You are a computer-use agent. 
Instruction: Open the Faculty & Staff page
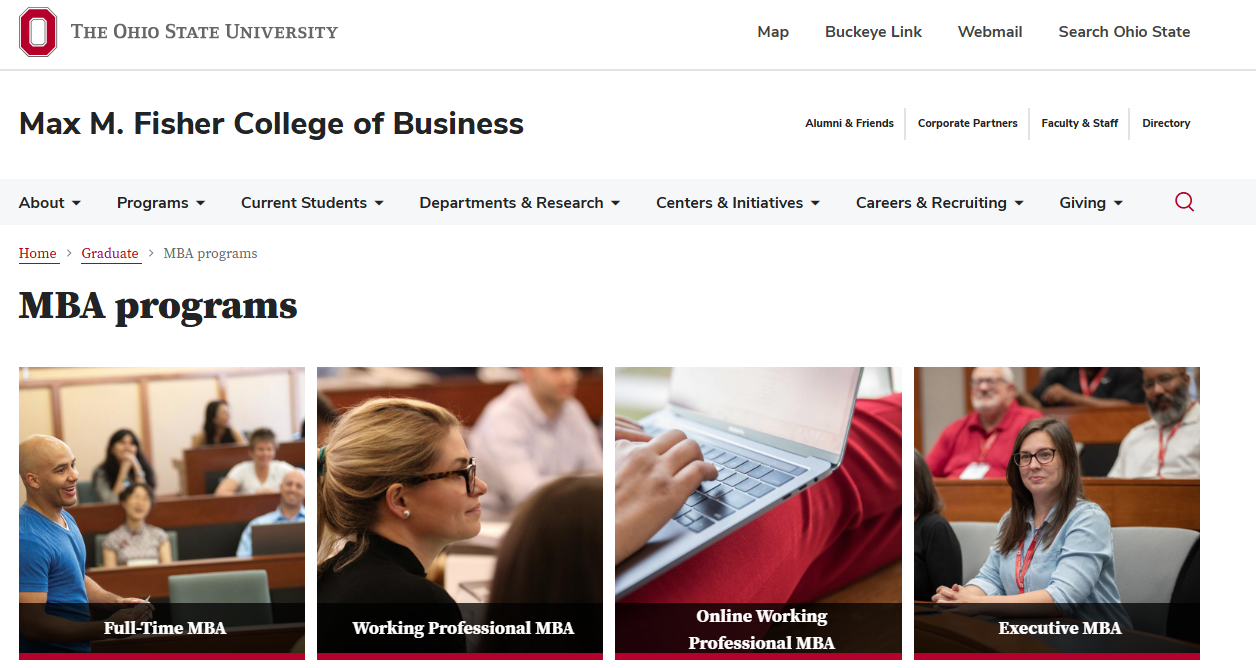[1079, 124]
